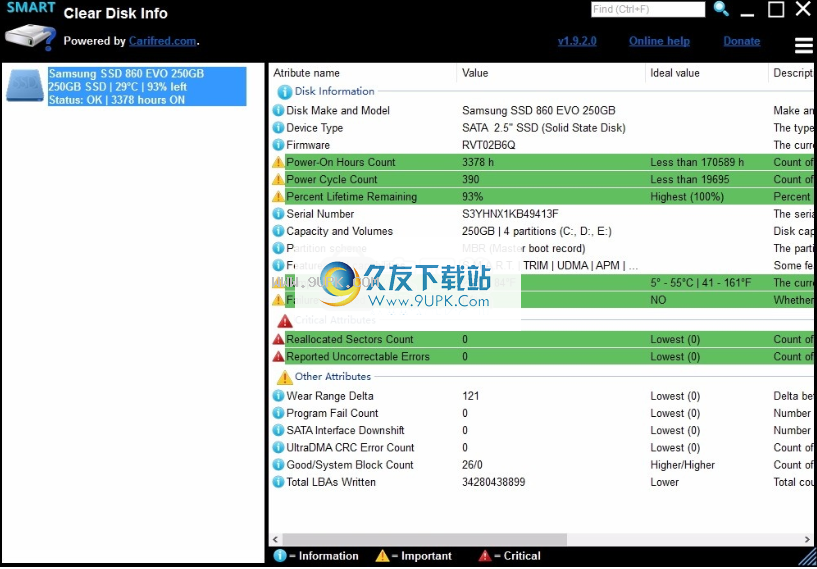Click the 5° - 55°C ideal temperature cell
Viewport: 817px width, 569px height.
[x=701, y=282]
